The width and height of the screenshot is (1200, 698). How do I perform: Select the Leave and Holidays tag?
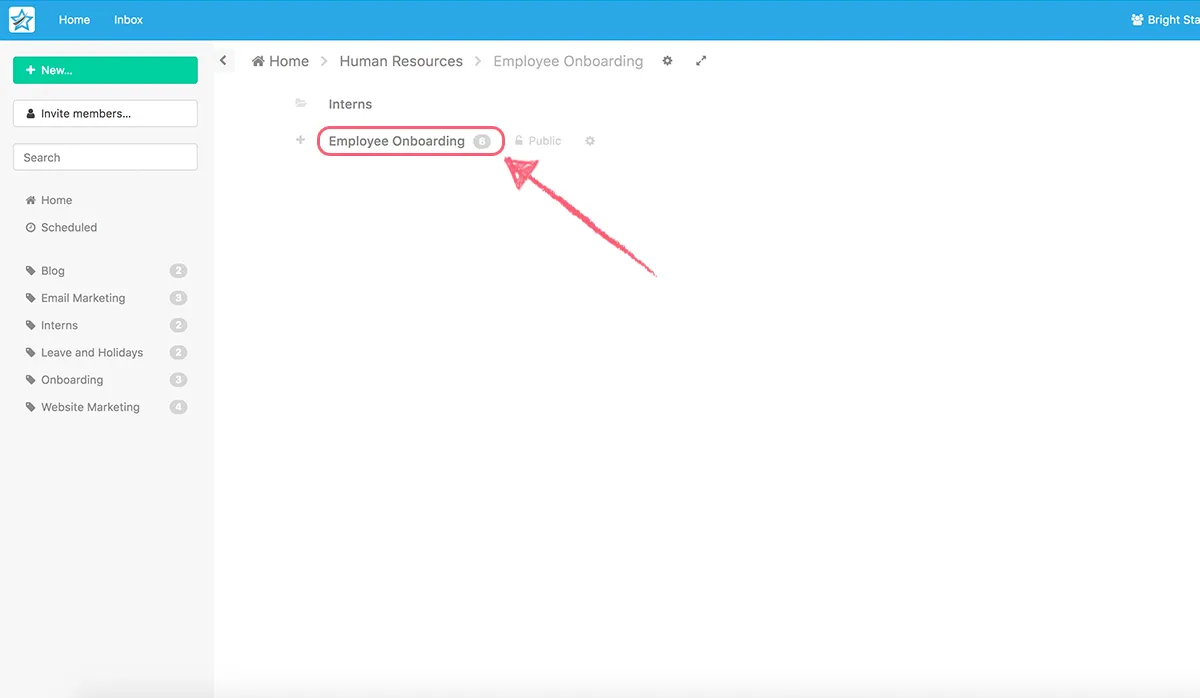(x=84, y=352)
